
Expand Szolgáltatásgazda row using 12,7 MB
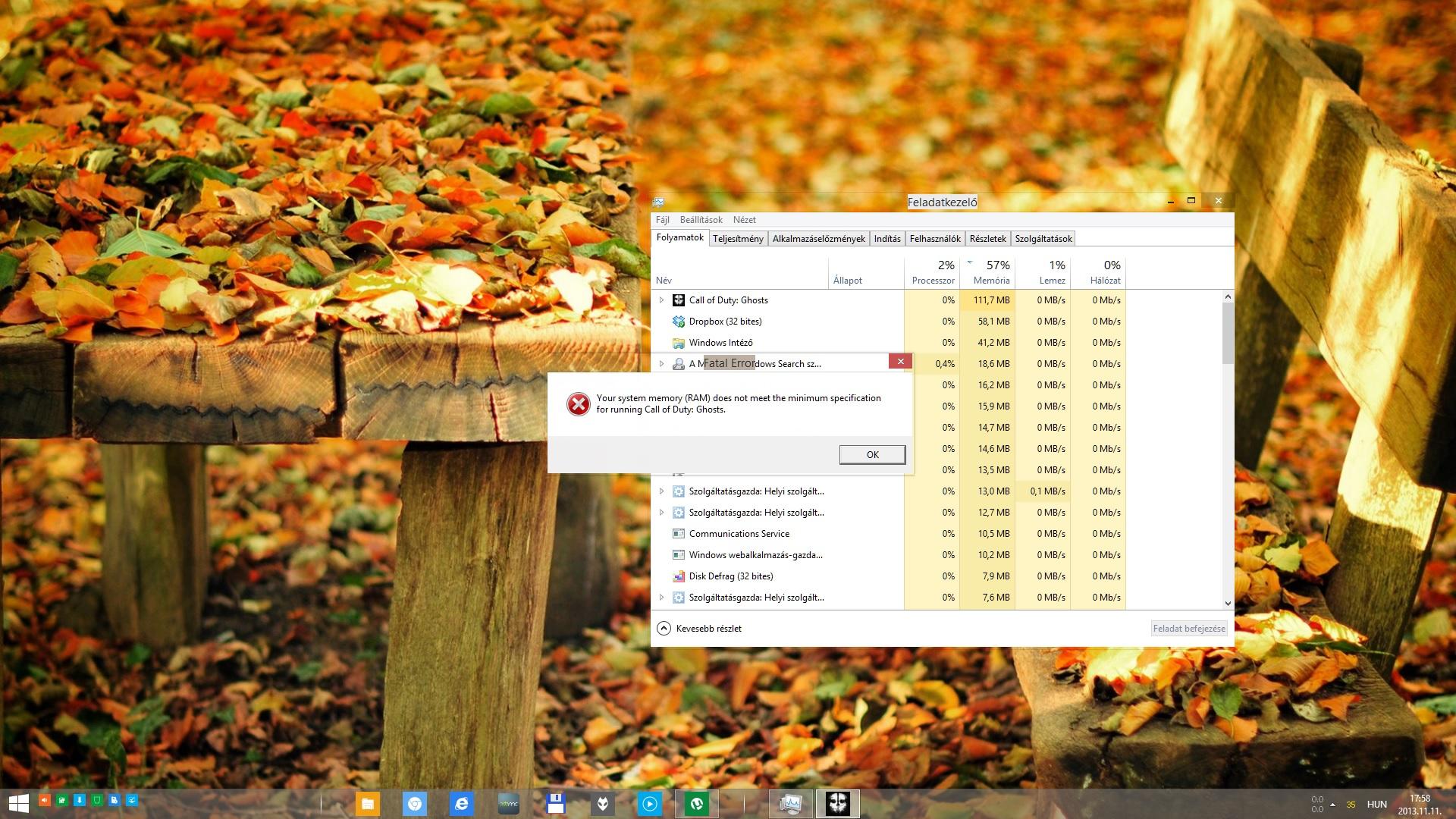(x=661, y=513)
